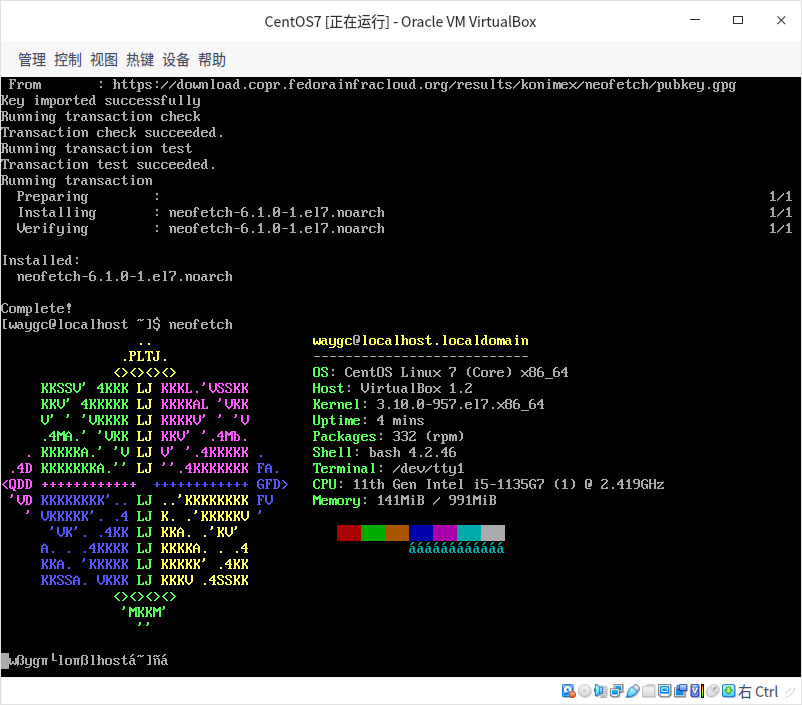The height and width of the screenshot is (705, 802).
Task: Open the display monitor status icon
Action: click(664, 691)
